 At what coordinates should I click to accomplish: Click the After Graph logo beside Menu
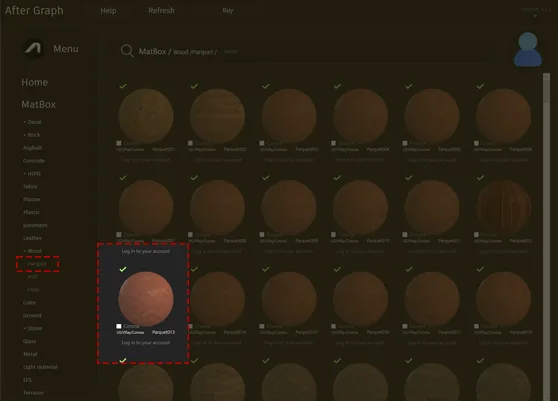[x=33, y=48]
